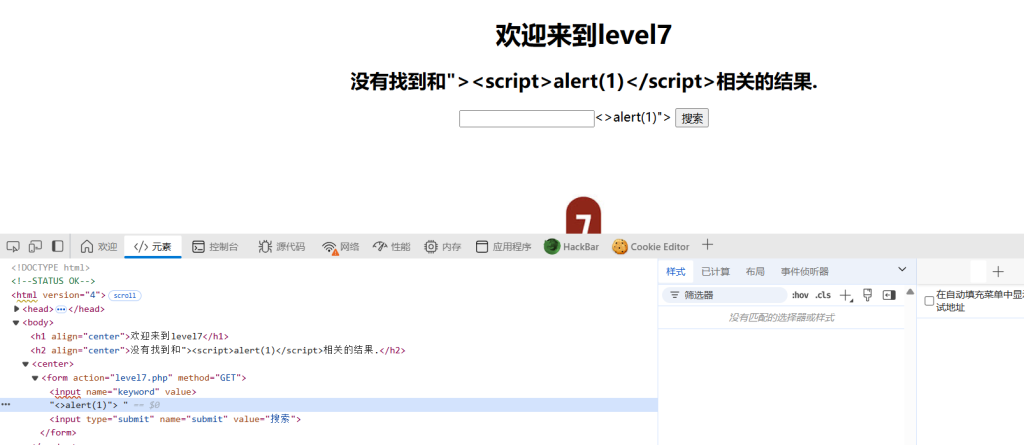Viewport: 1024px width, 445px height.
Task: Select the 布局 layout tab
Action: pos(755,271)
